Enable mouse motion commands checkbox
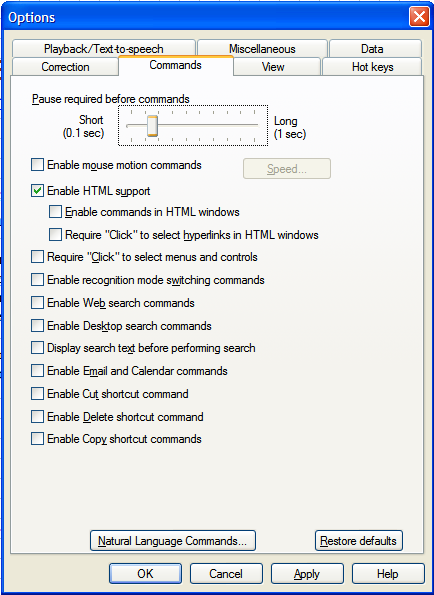Image resolution: width=434 pixels, height=595 pixels. (x=37, y=165)
